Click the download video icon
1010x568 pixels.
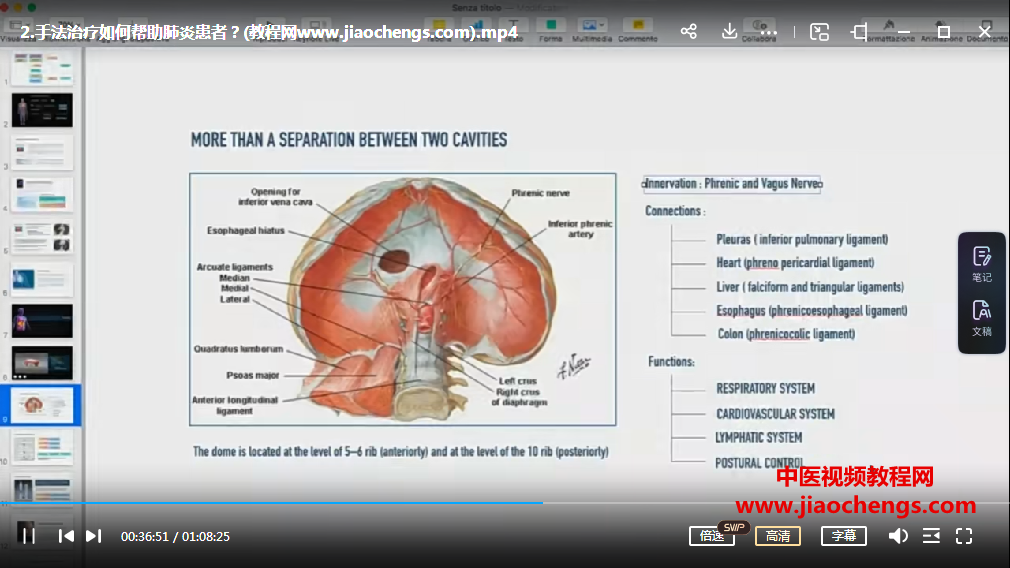tap(729, 32)
